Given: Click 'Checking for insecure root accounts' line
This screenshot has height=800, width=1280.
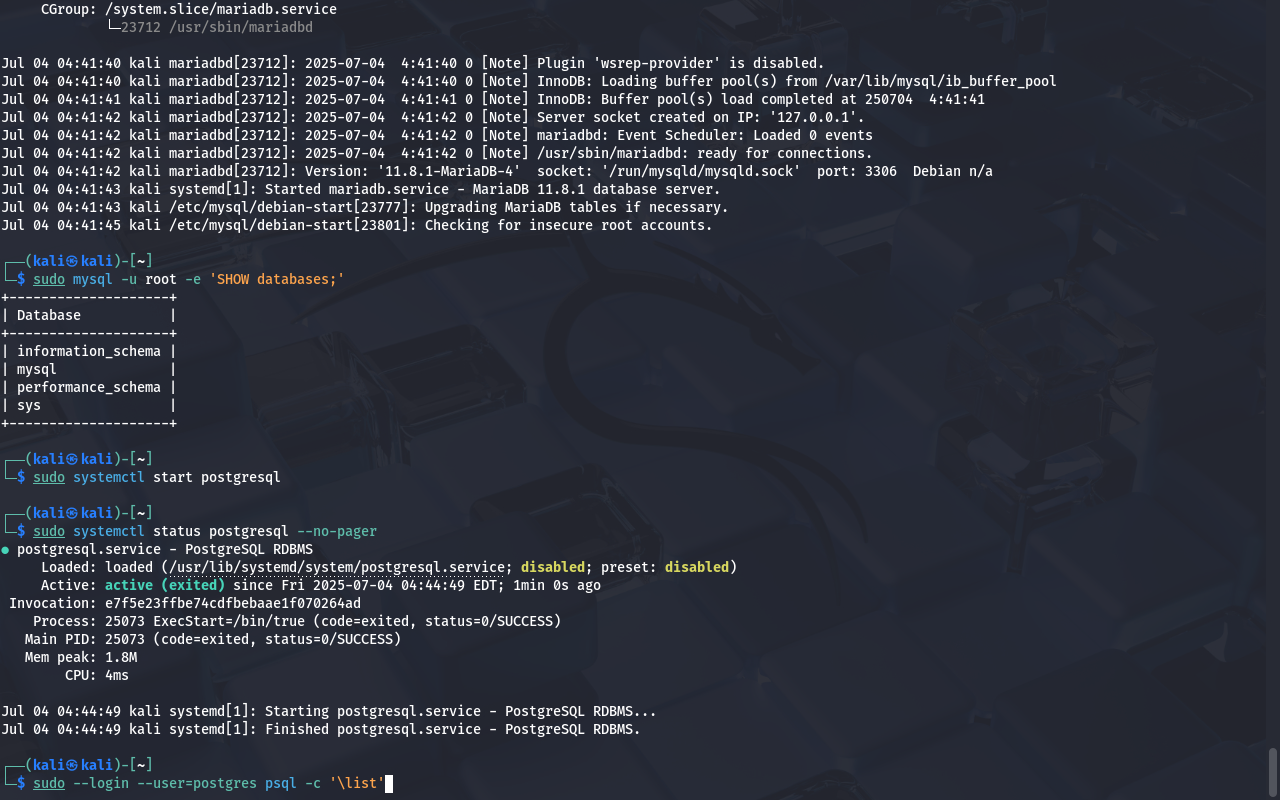Looking at the screenshot, I should (357, 225).
